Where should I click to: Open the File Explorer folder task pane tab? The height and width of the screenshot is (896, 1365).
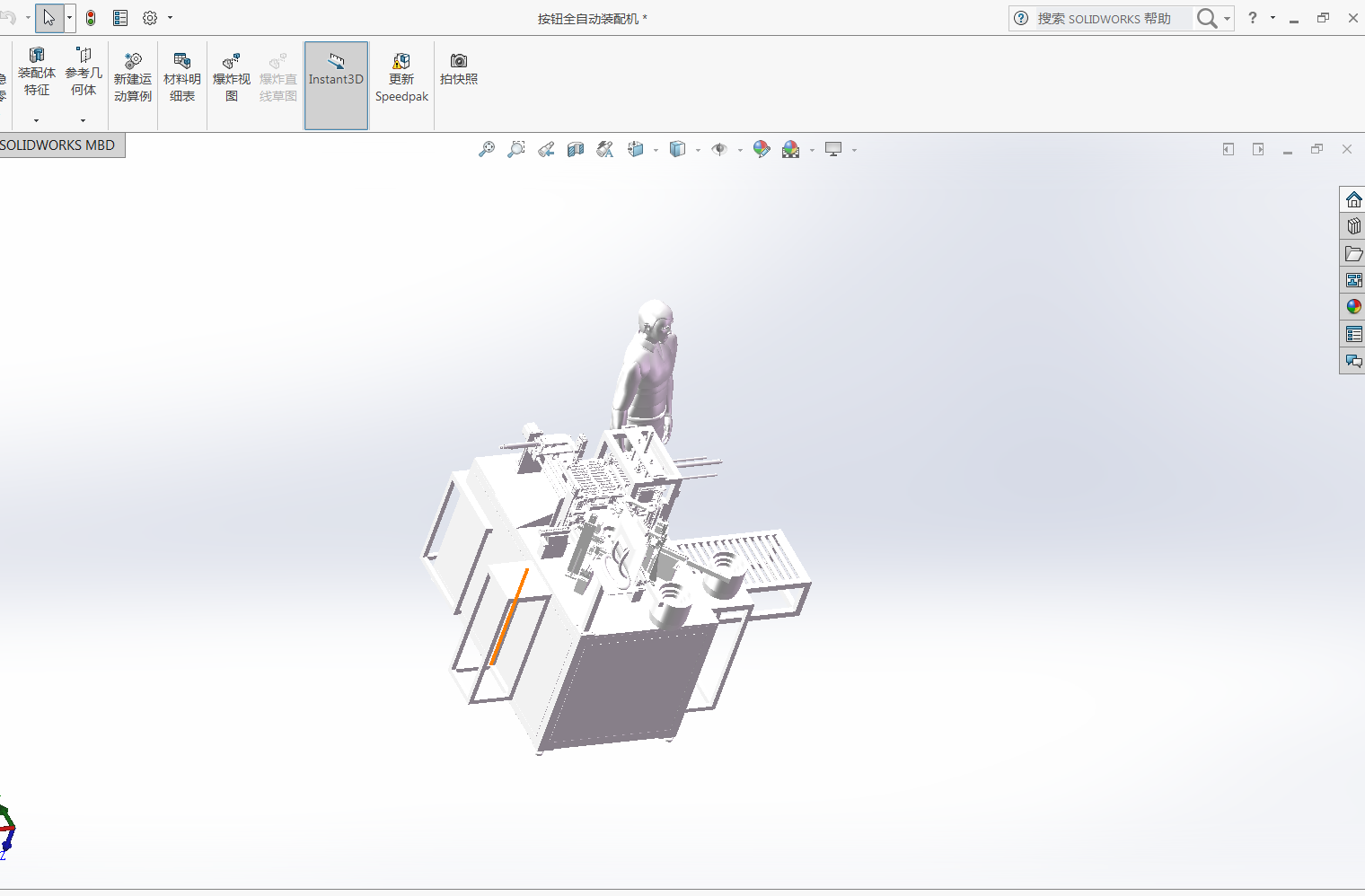(x=1353, y=253)
